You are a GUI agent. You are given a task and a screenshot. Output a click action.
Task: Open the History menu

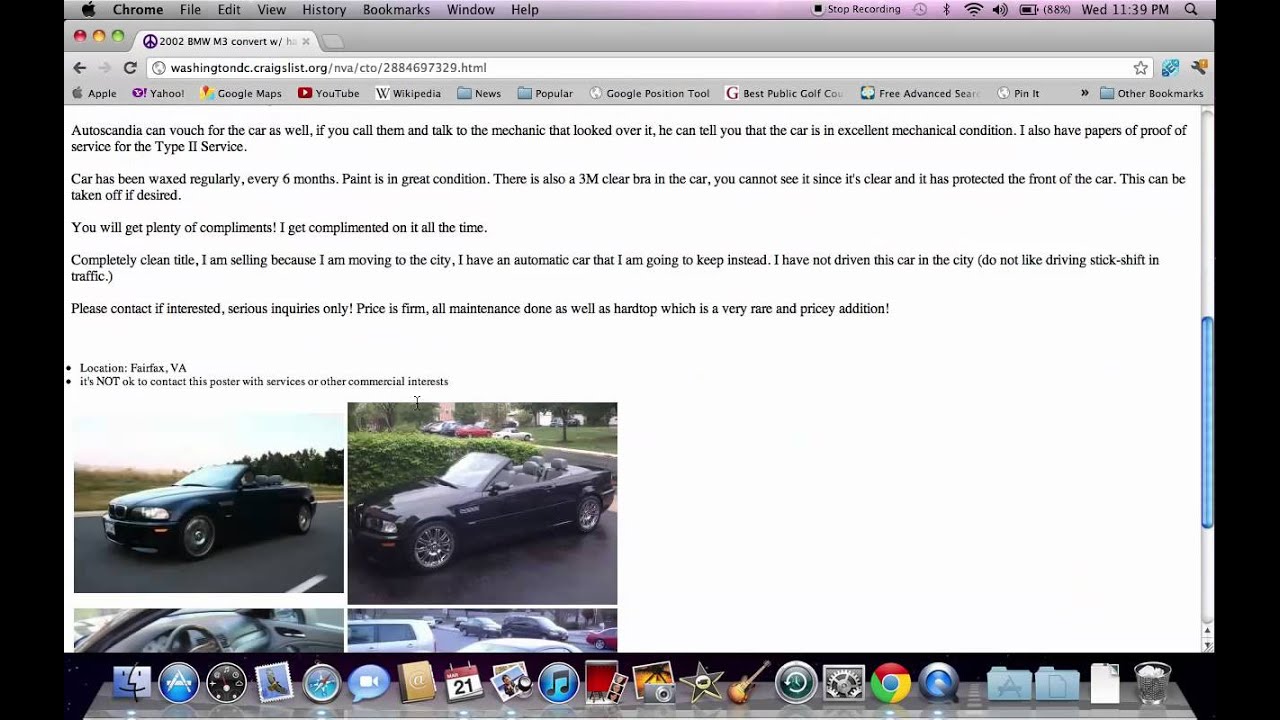tap(324, 9)
